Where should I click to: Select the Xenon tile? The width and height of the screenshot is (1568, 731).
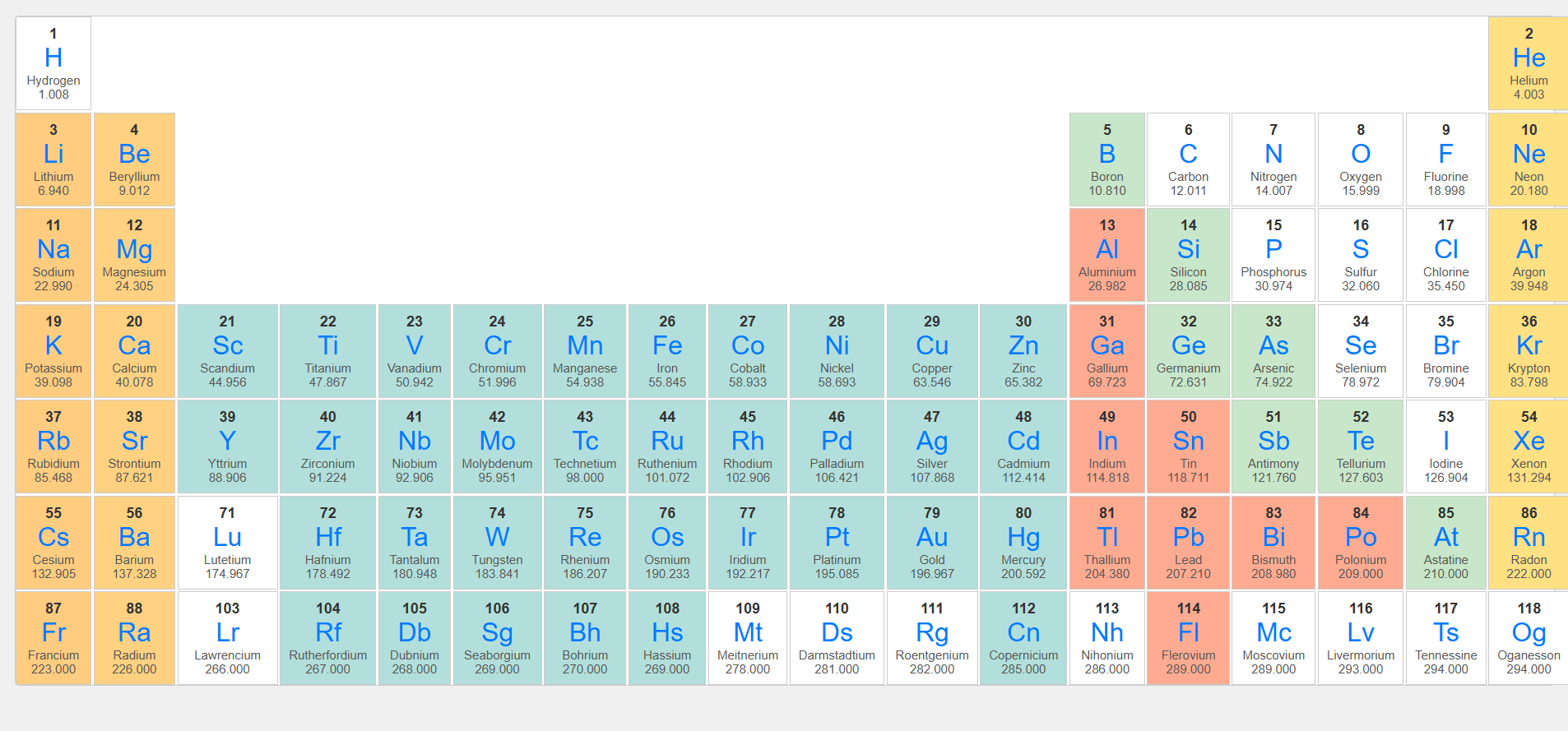[1529, 446]
